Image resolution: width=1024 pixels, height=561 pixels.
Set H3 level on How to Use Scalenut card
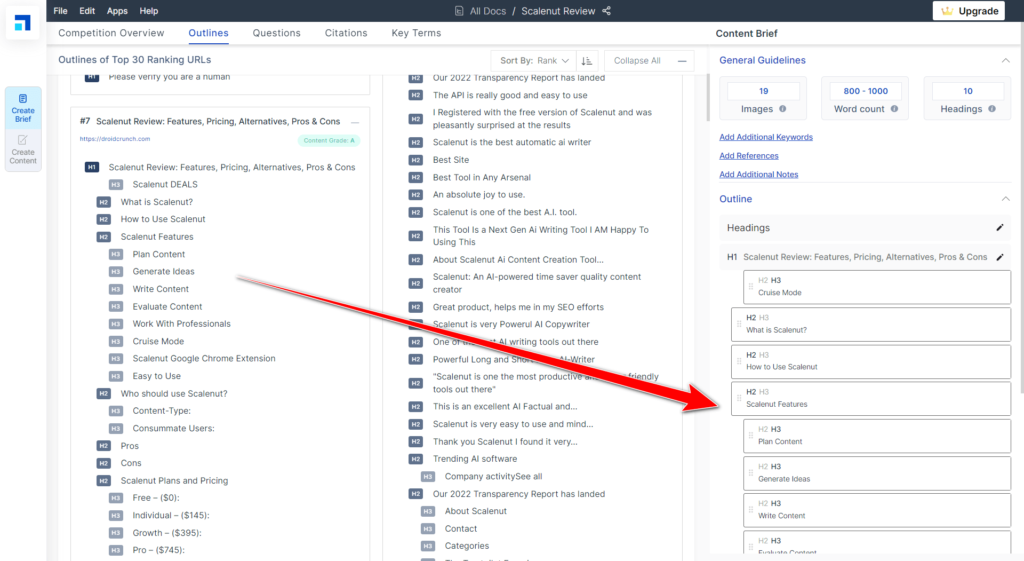pos(763,355)
